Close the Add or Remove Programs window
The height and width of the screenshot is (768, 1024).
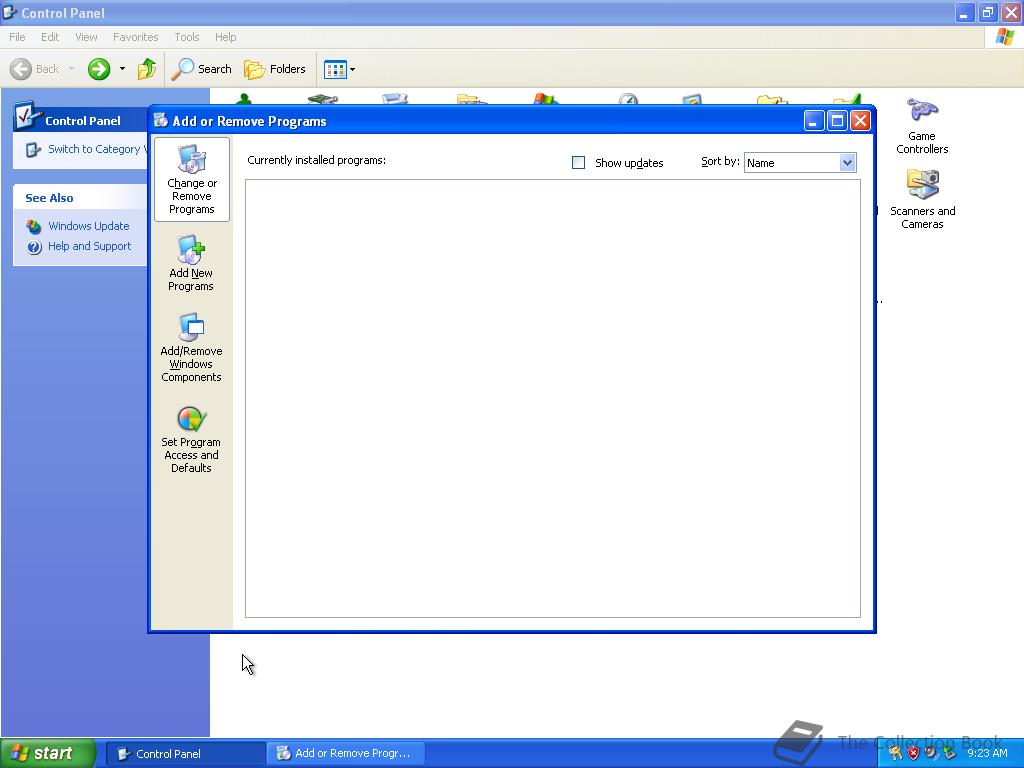[861, 121]
